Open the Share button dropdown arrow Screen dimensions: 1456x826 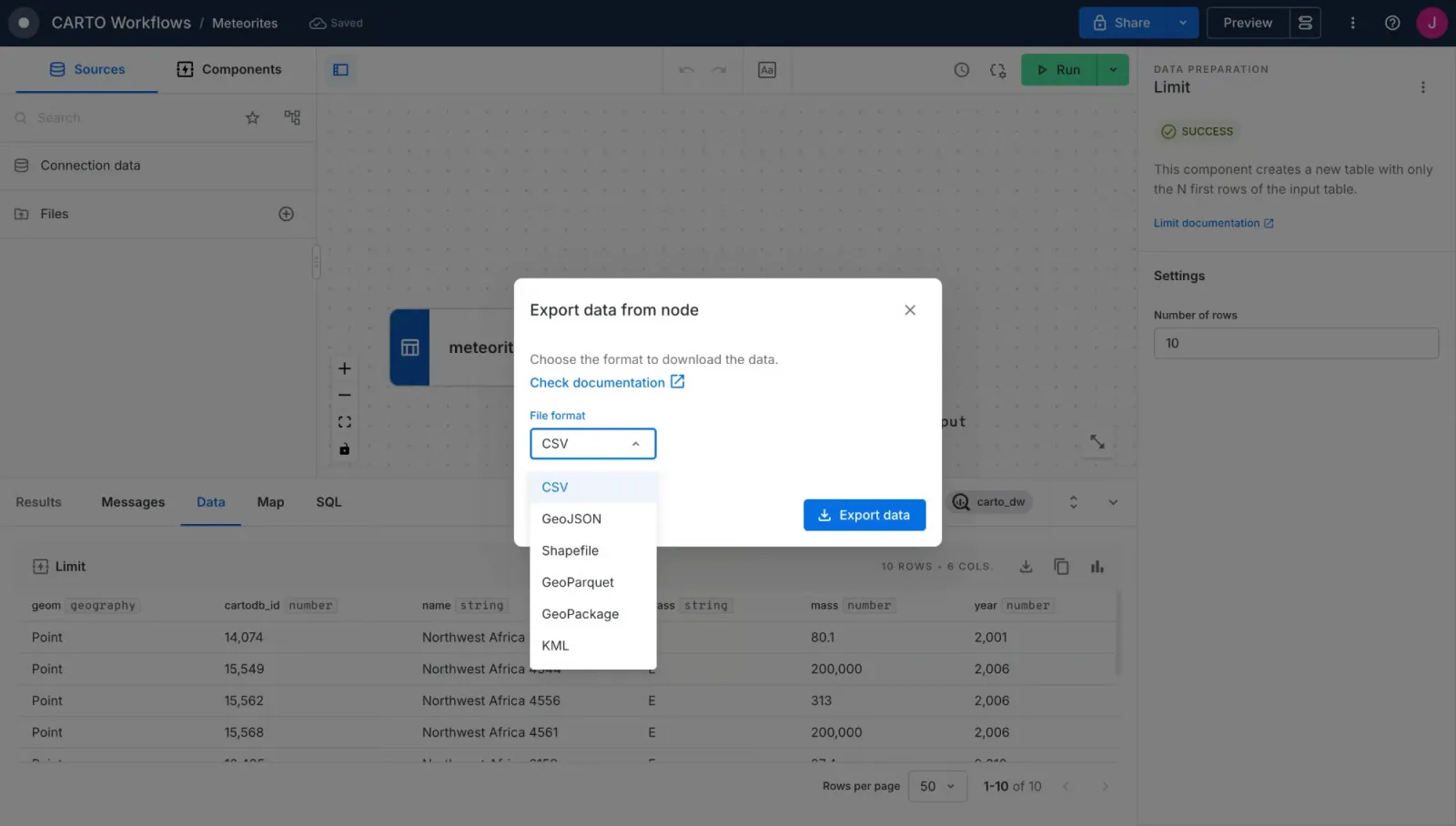(1183, 23)
